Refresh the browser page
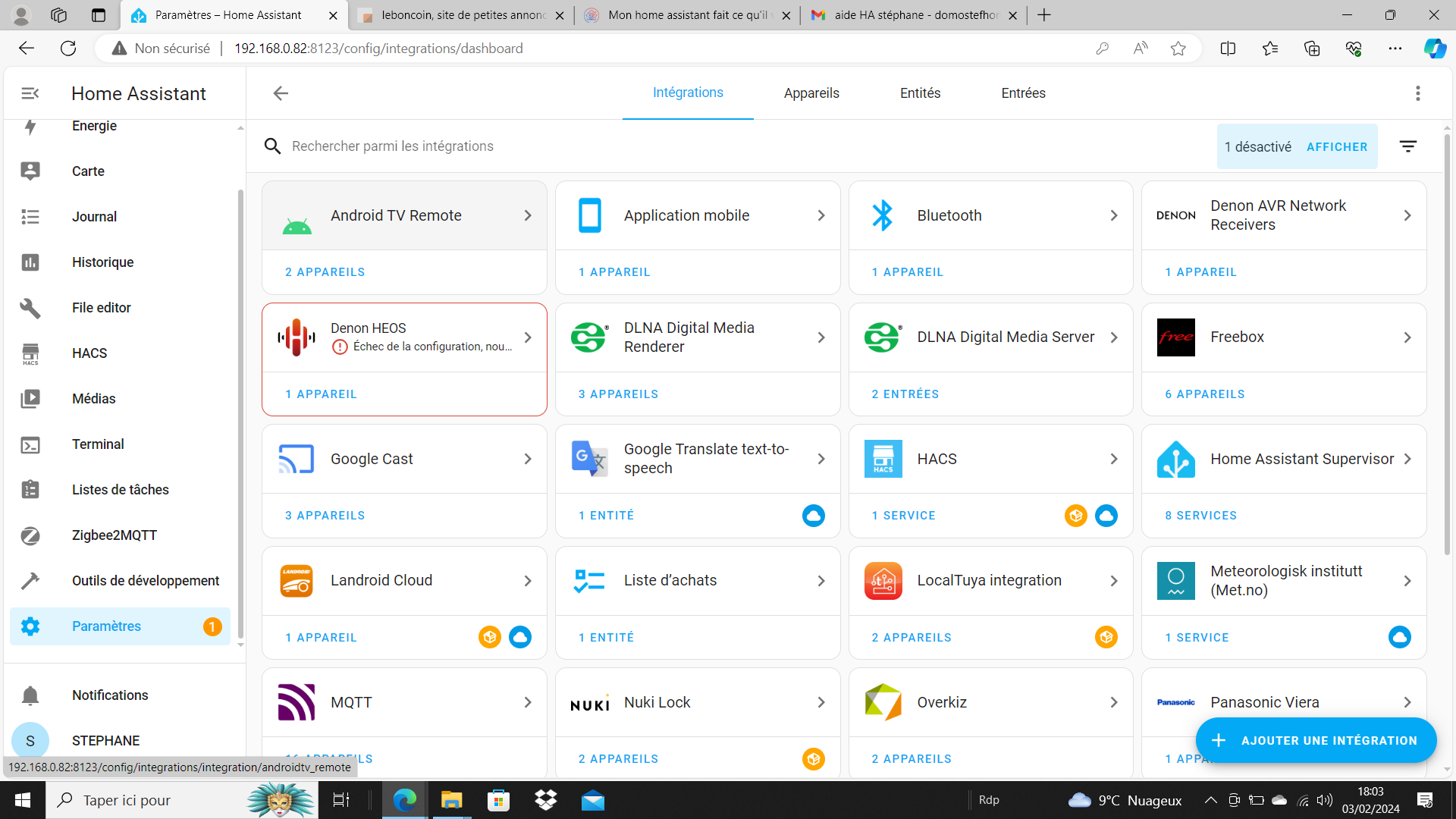 pos(68,49)
